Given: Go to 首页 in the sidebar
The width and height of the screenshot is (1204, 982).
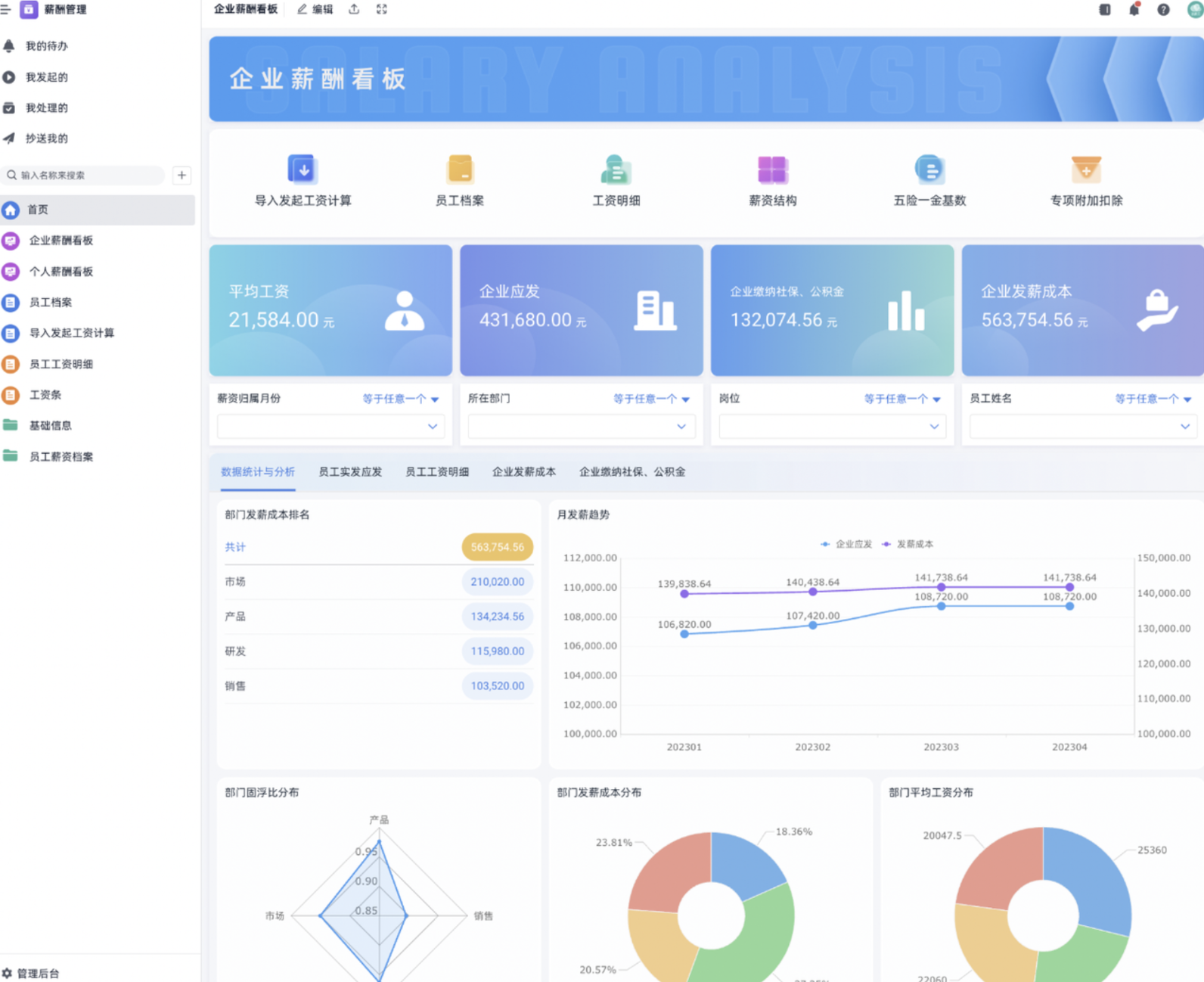Looking at the screenshot, I should 98,210.
